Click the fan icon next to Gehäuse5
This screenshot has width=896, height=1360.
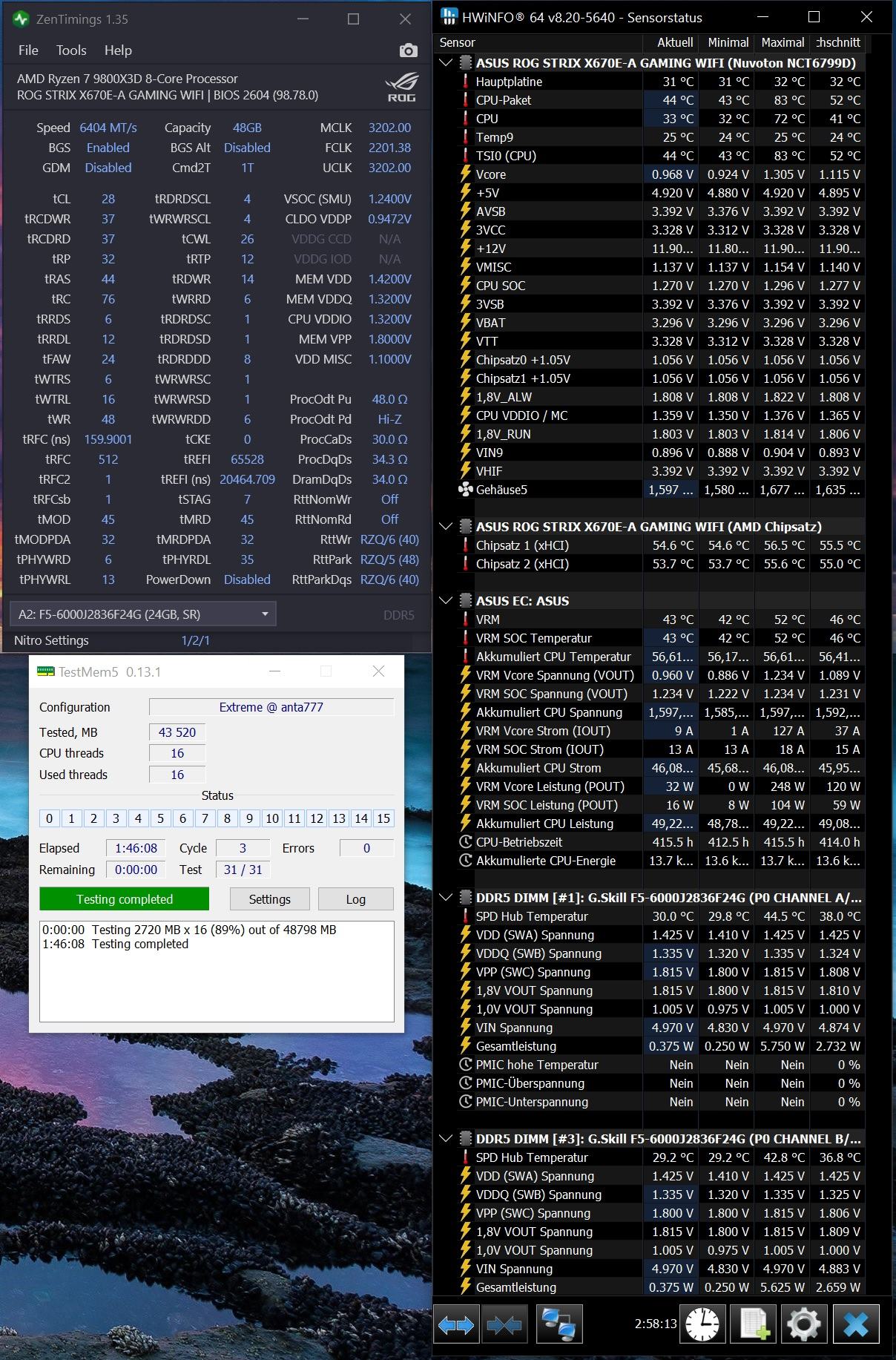click(x=466, y=490)
